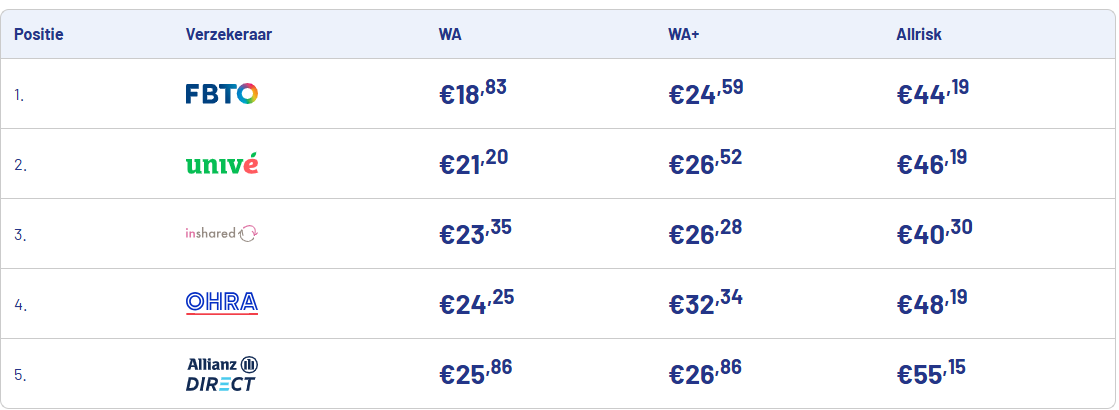Select the Verzekeraar column header
Screen dimensions: 1119x410
(229, 35)
